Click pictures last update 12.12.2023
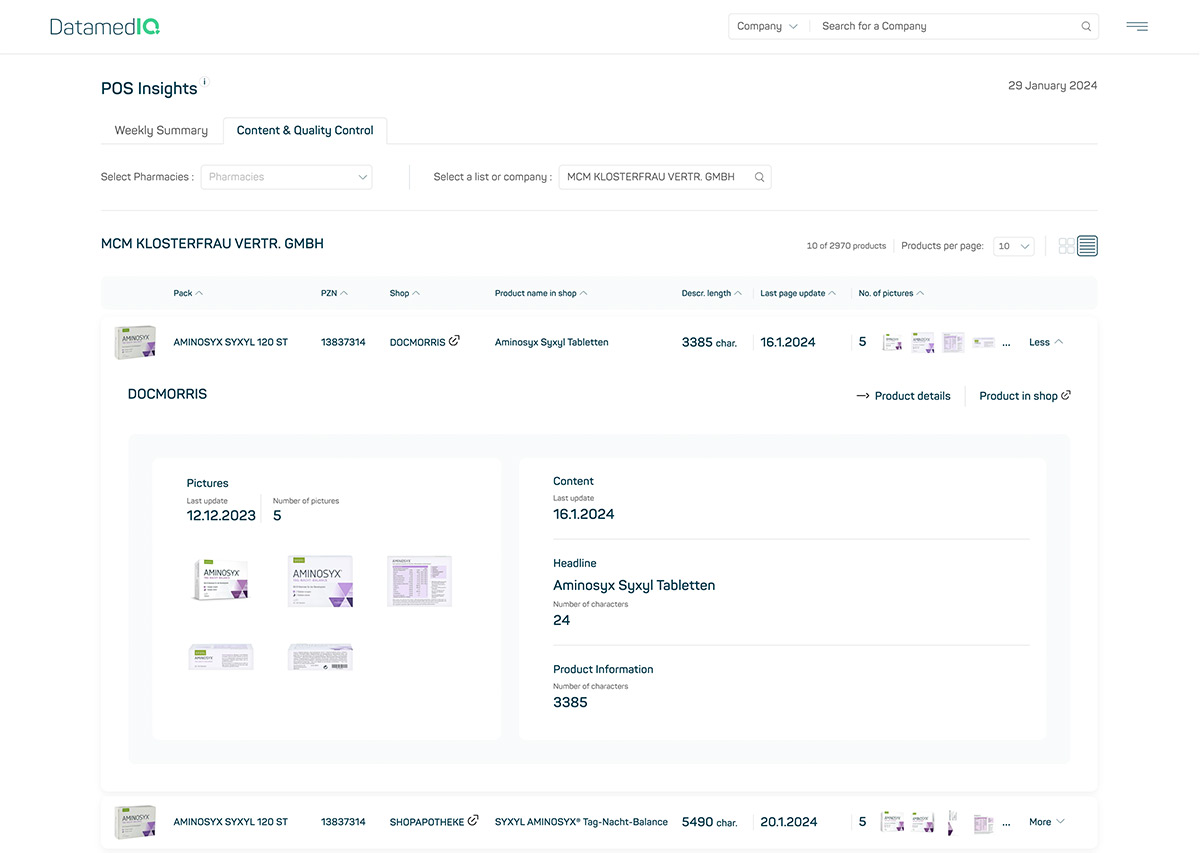 221,516
